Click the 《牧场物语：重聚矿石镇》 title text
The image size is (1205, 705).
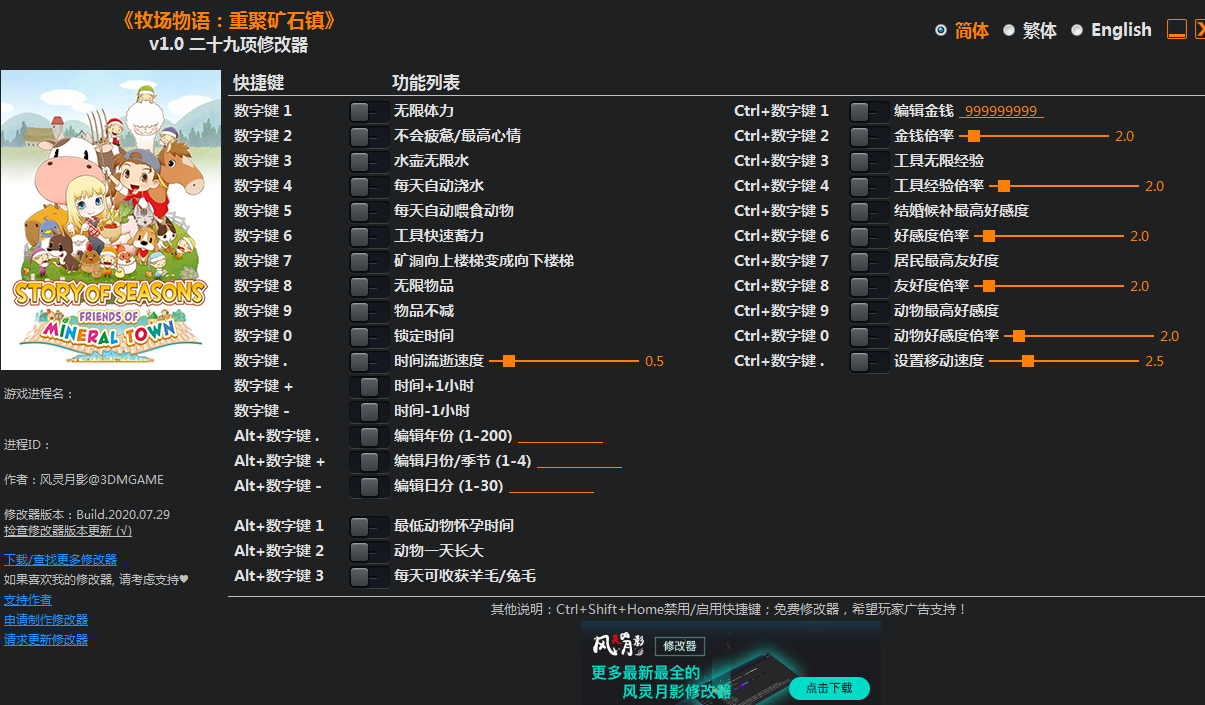(x=228, y=20)
